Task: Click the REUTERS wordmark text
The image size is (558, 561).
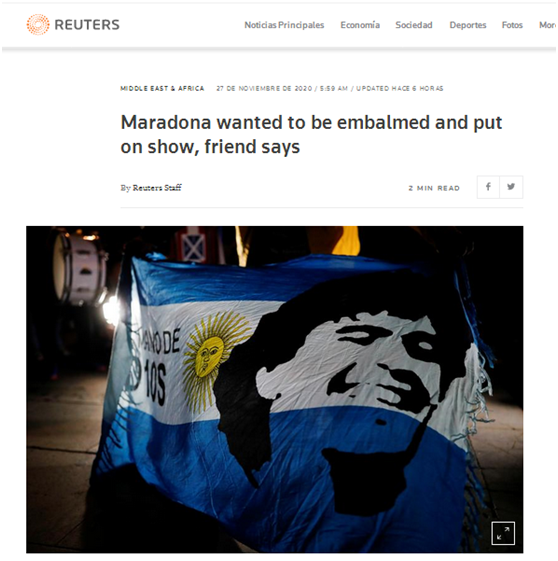Action: 87,25
